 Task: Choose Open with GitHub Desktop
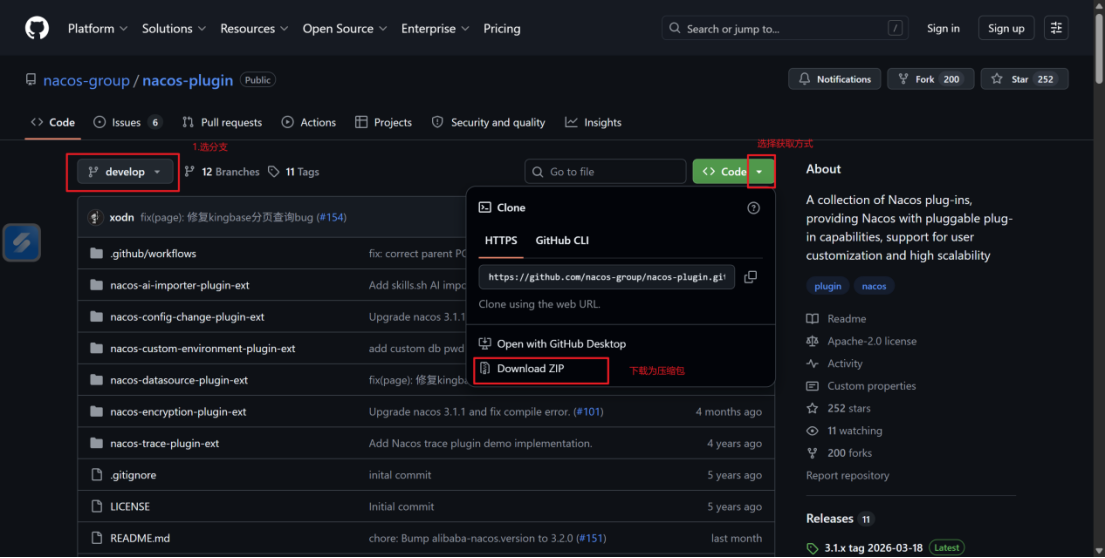coord(552,344)
